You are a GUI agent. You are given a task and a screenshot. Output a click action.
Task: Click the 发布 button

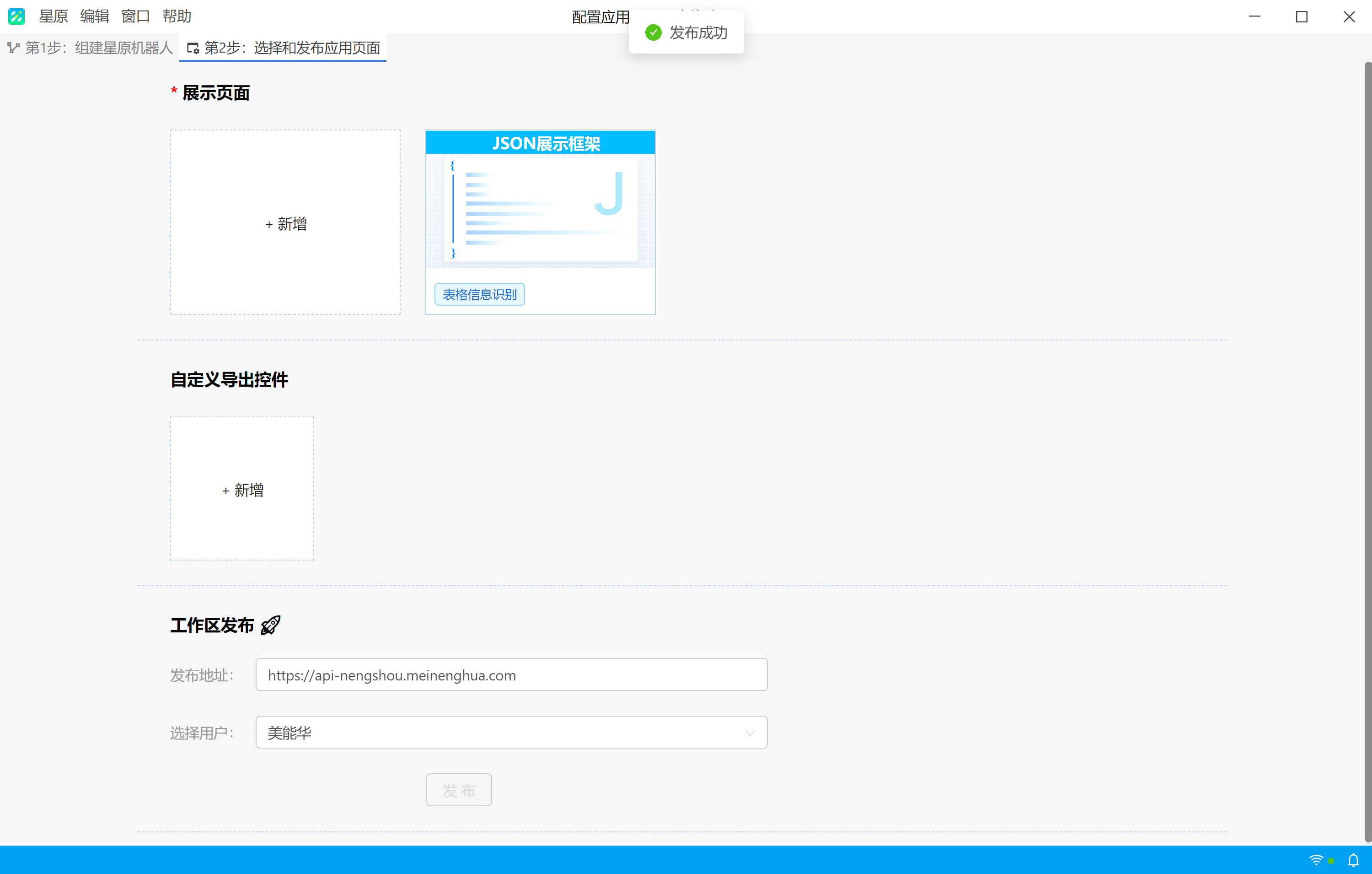click(459, 790)
